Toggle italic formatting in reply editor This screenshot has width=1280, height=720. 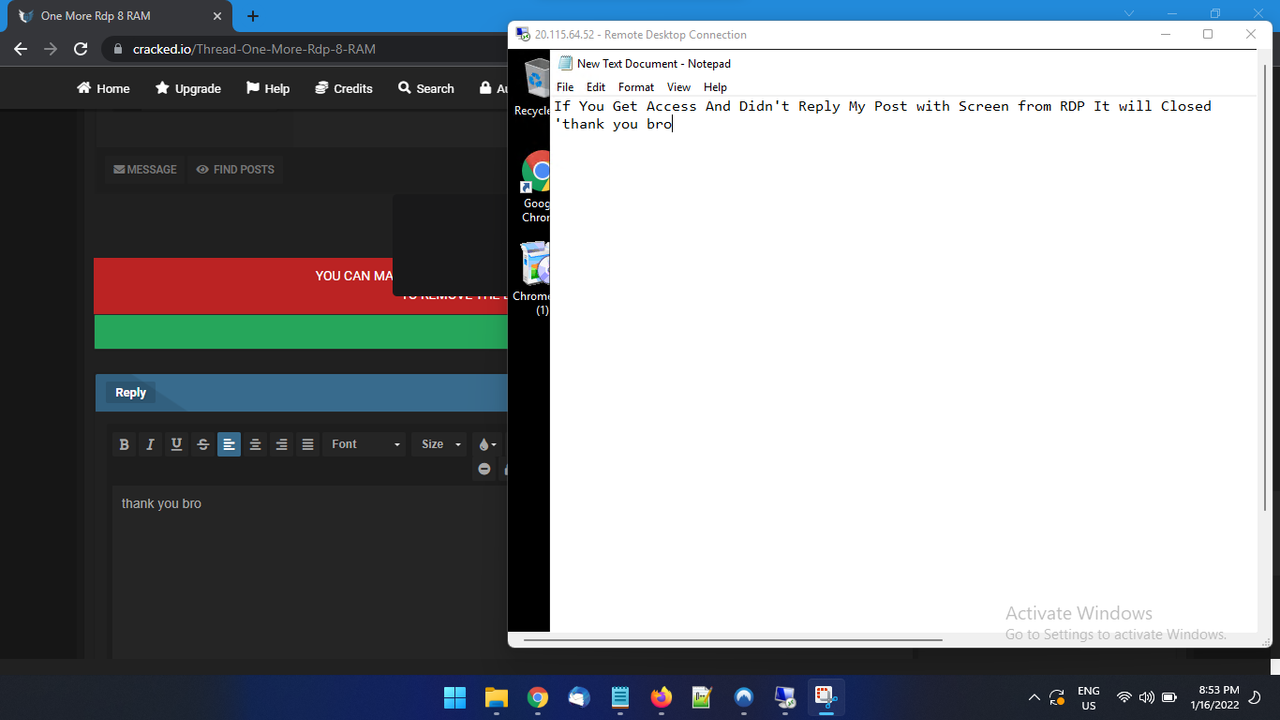point(150,444)
